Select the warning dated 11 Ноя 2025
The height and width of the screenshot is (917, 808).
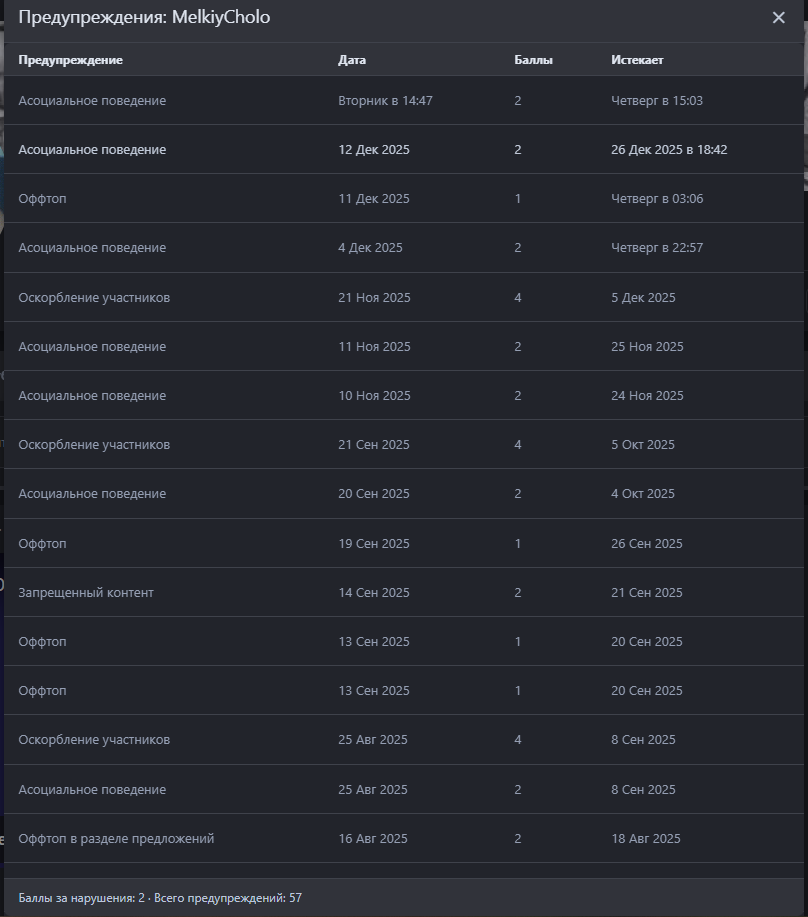tap(92, 347)
